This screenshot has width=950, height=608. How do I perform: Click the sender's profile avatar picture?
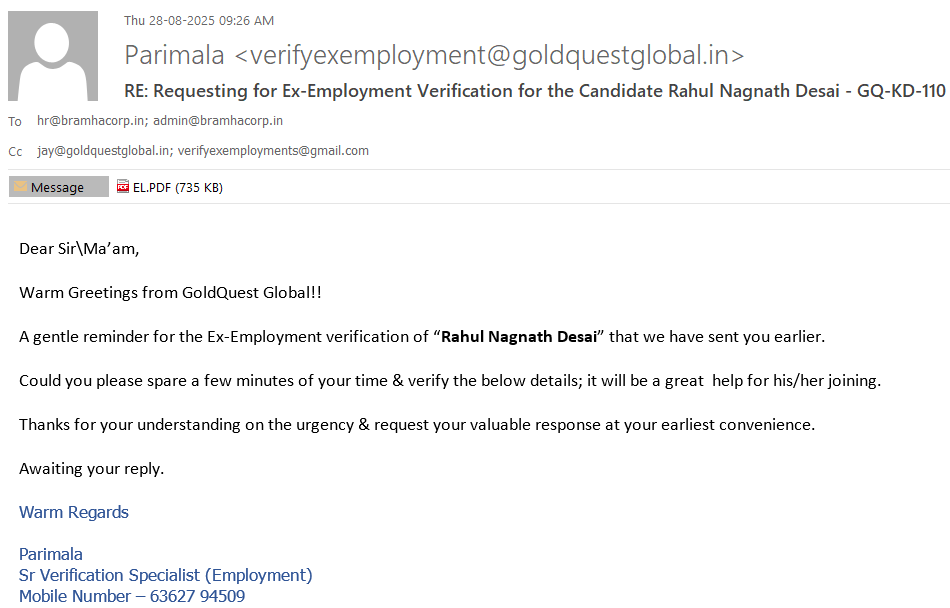tap(53, 56)
